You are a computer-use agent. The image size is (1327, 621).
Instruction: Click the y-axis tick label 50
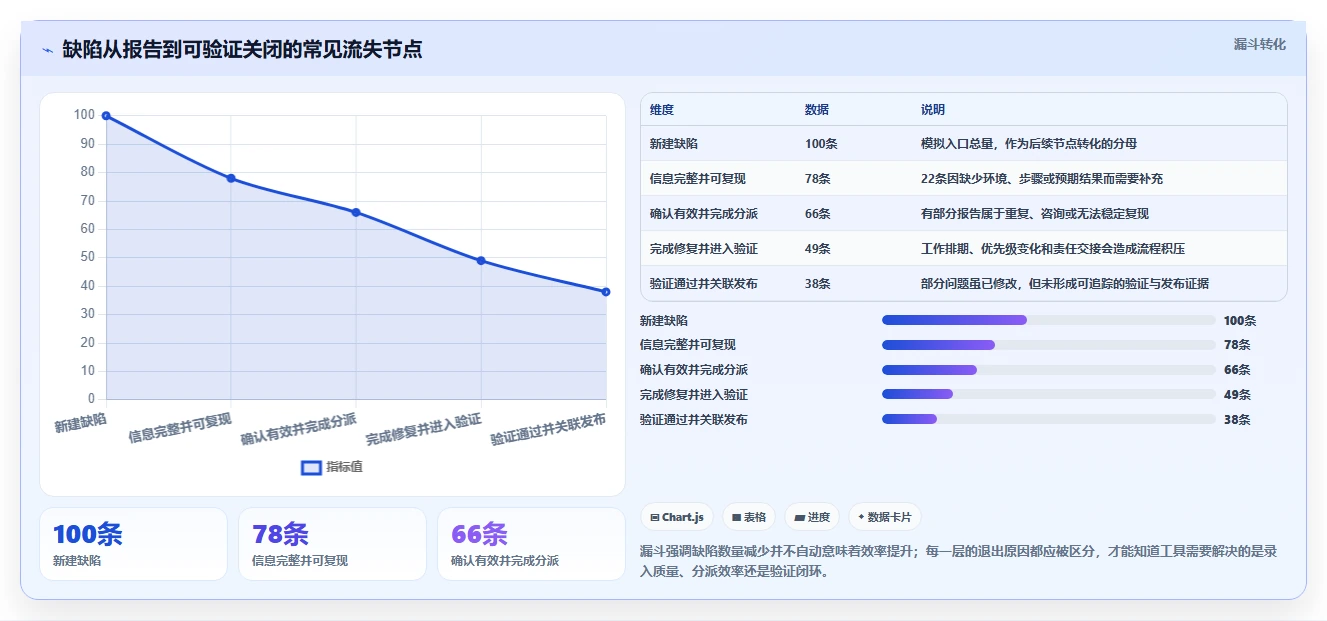(88, 257)
